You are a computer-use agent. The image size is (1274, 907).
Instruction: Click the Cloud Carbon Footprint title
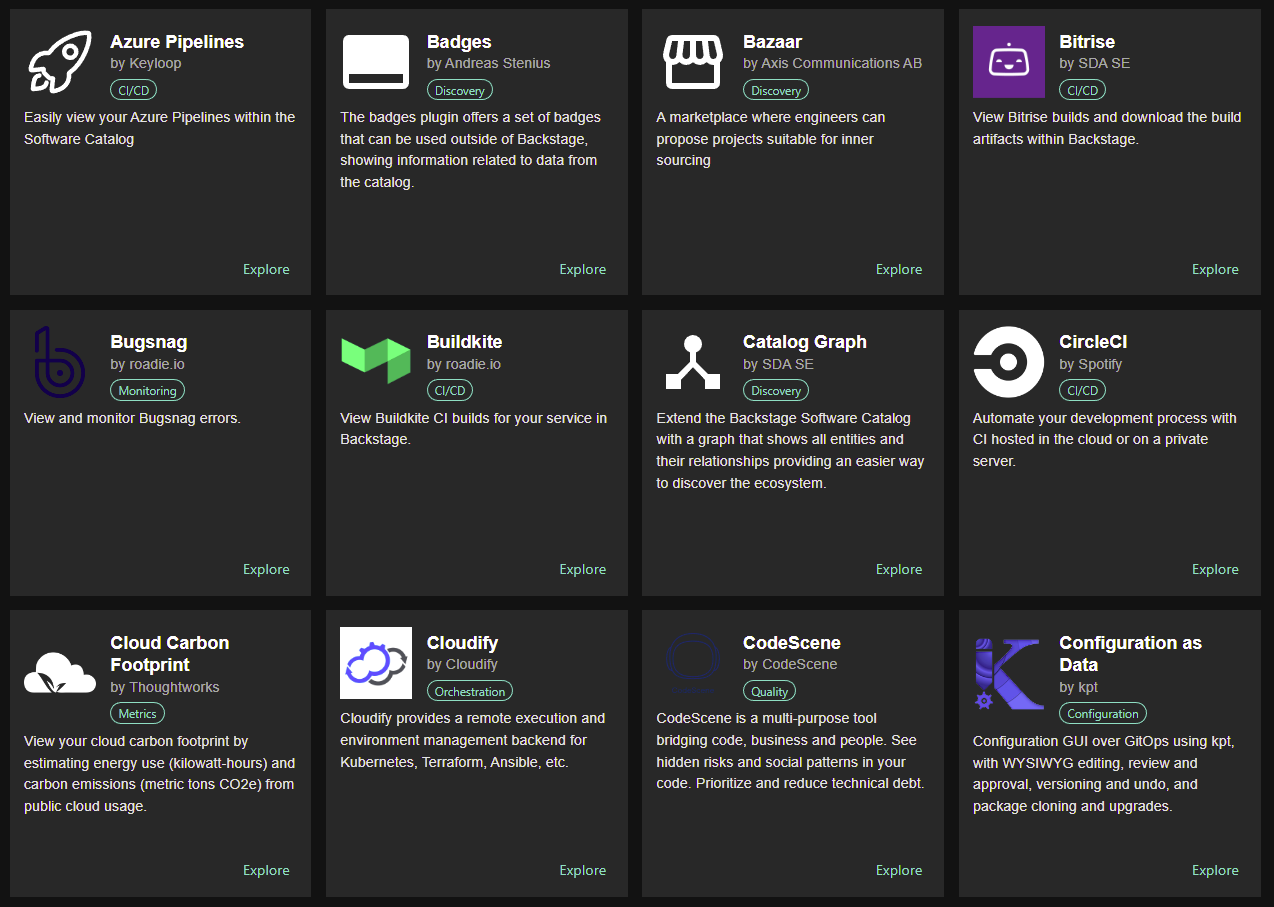coord(170,654)
